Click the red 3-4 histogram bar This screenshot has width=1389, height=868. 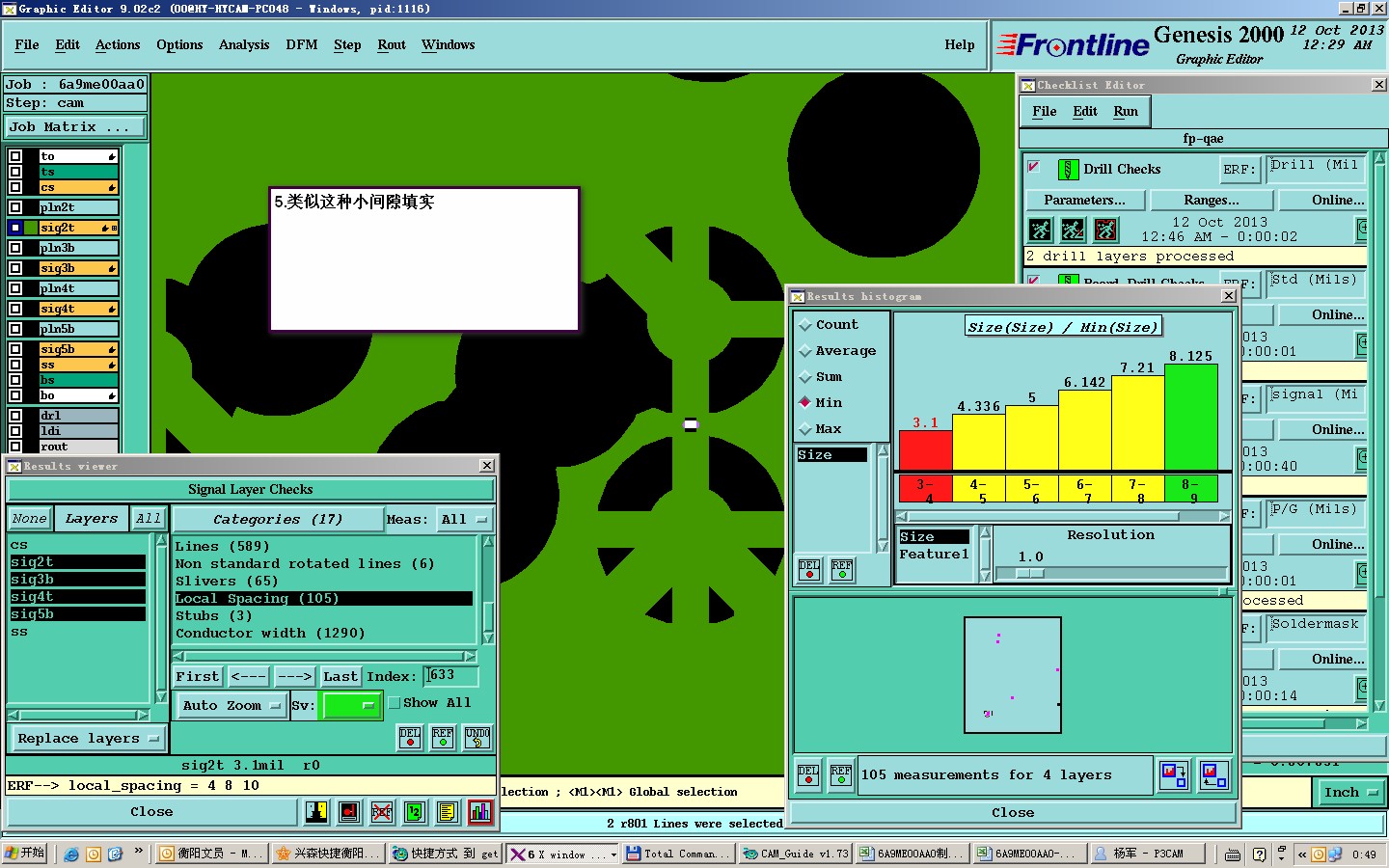(925, 450)
